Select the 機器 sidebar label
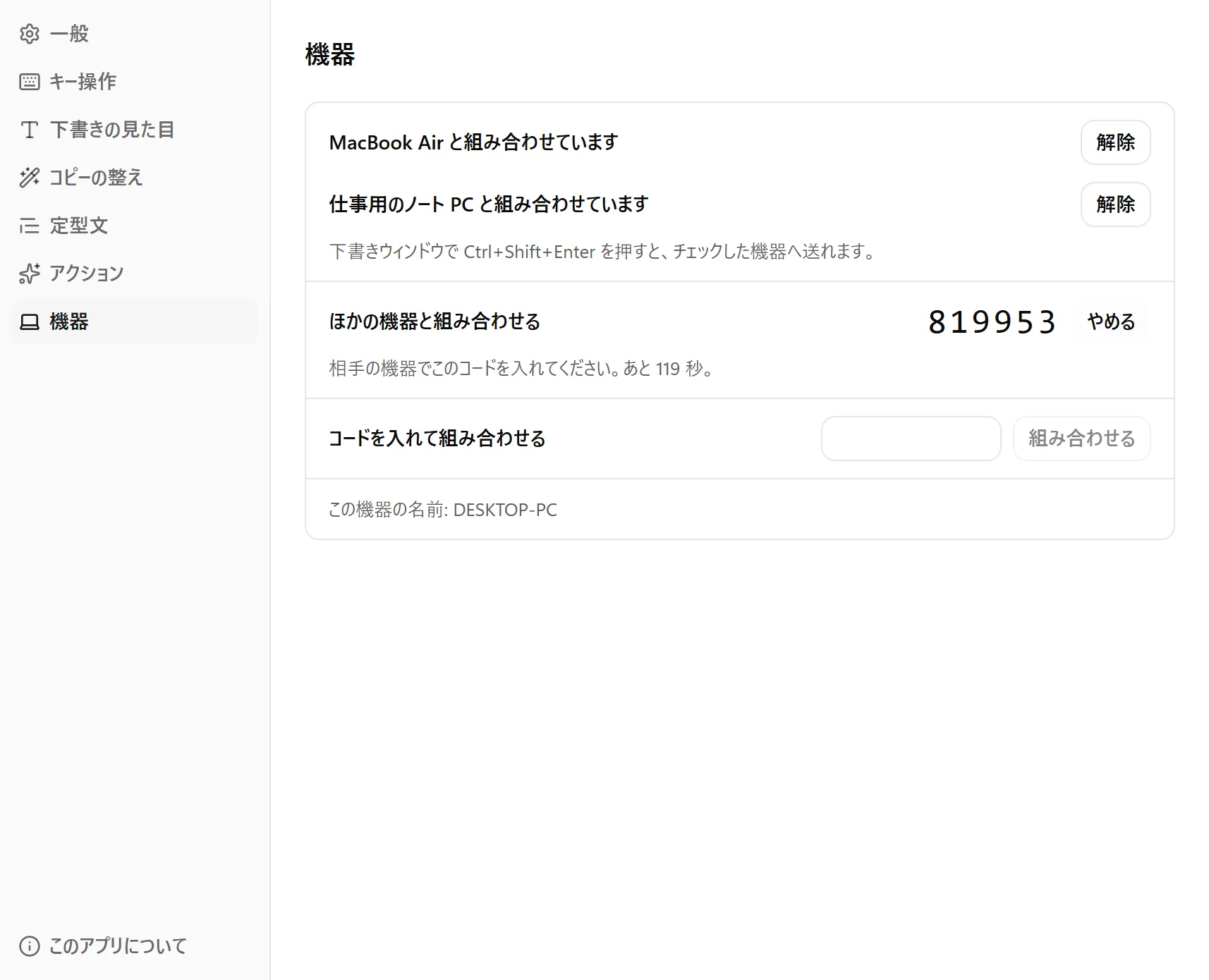The image size is (1209, 980). coord(69,321)
